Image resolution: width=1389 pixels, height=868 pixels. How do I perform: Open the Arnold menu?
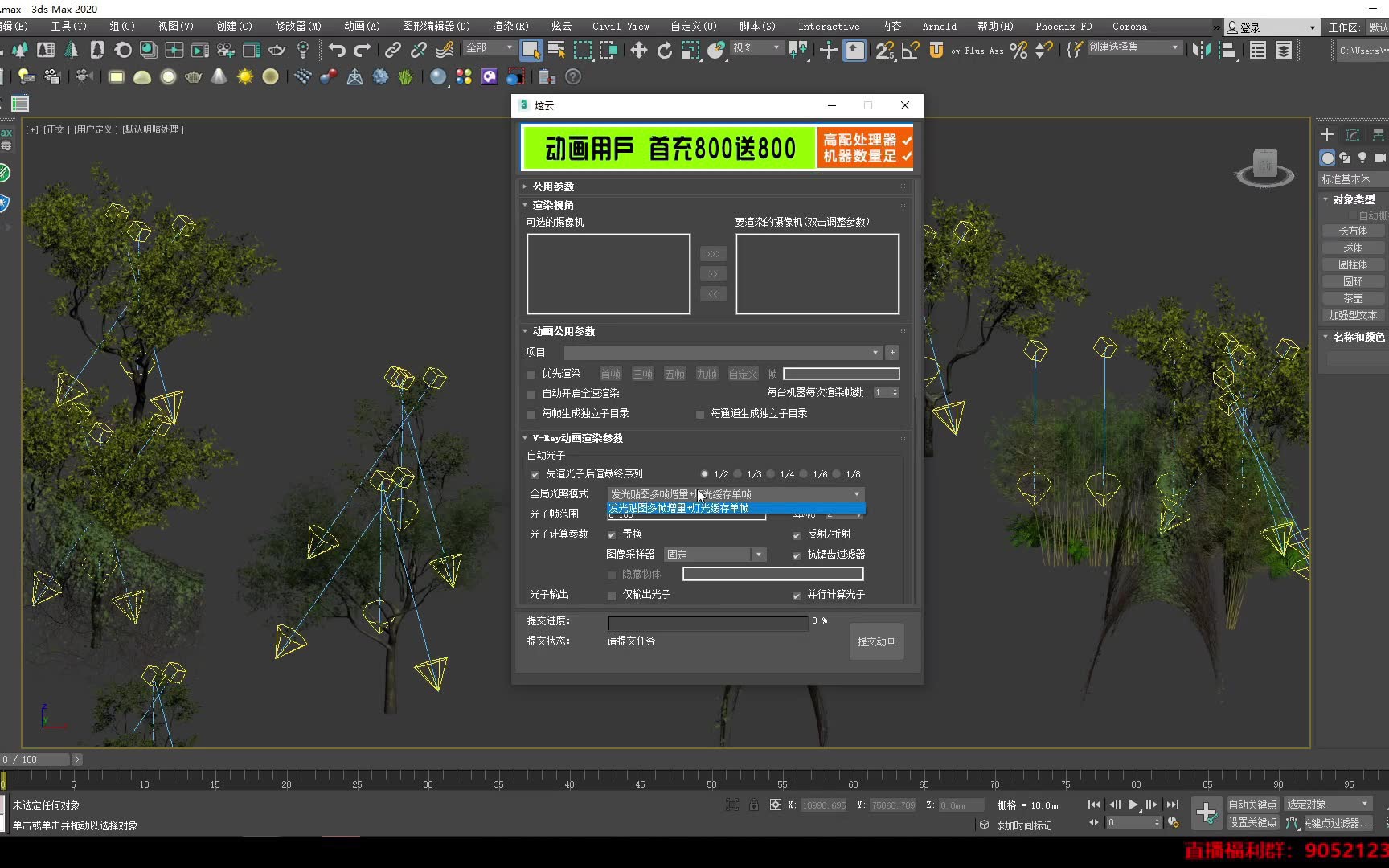point(939,27)
